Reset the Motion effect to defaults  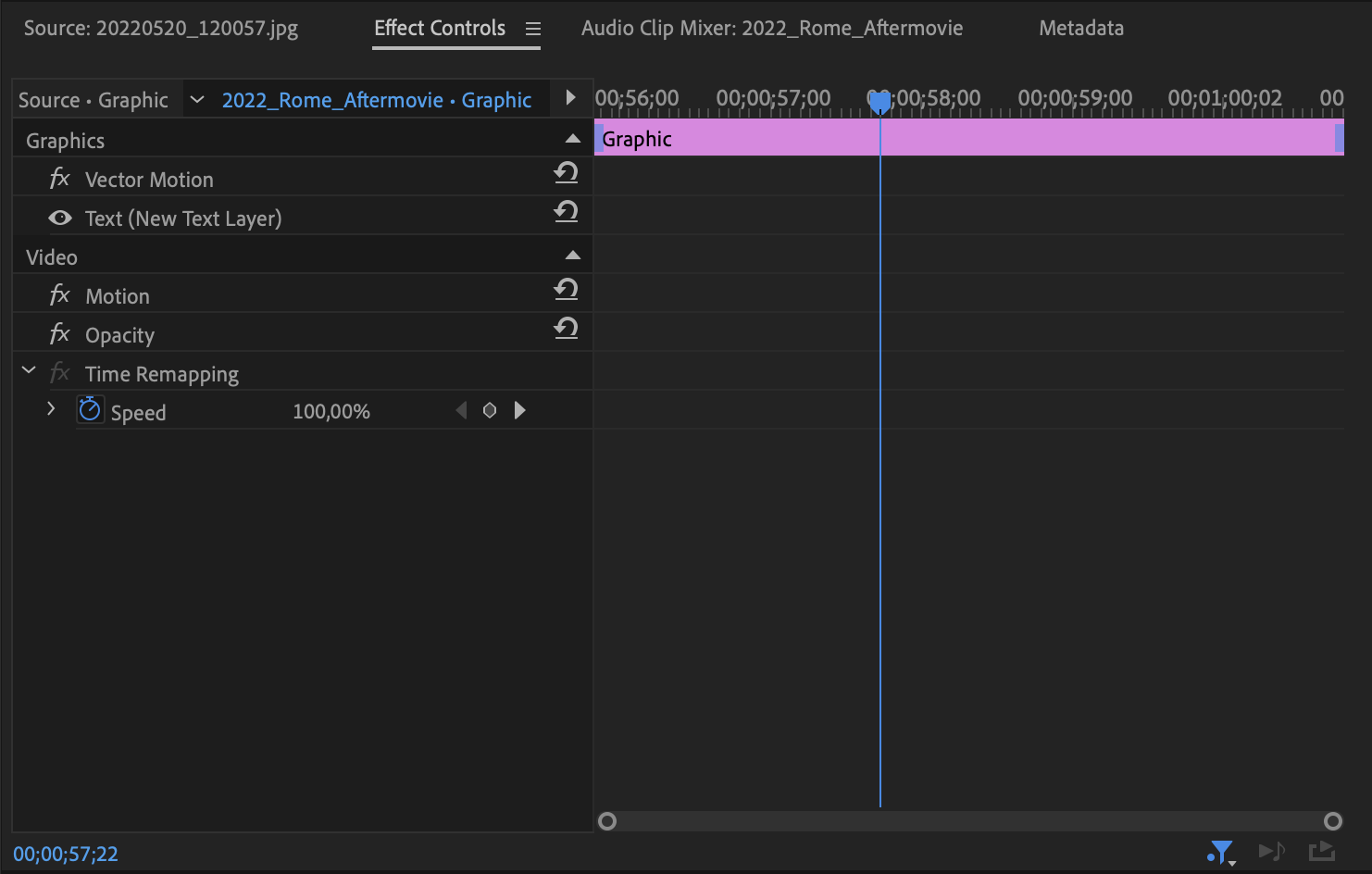(566, 289)
